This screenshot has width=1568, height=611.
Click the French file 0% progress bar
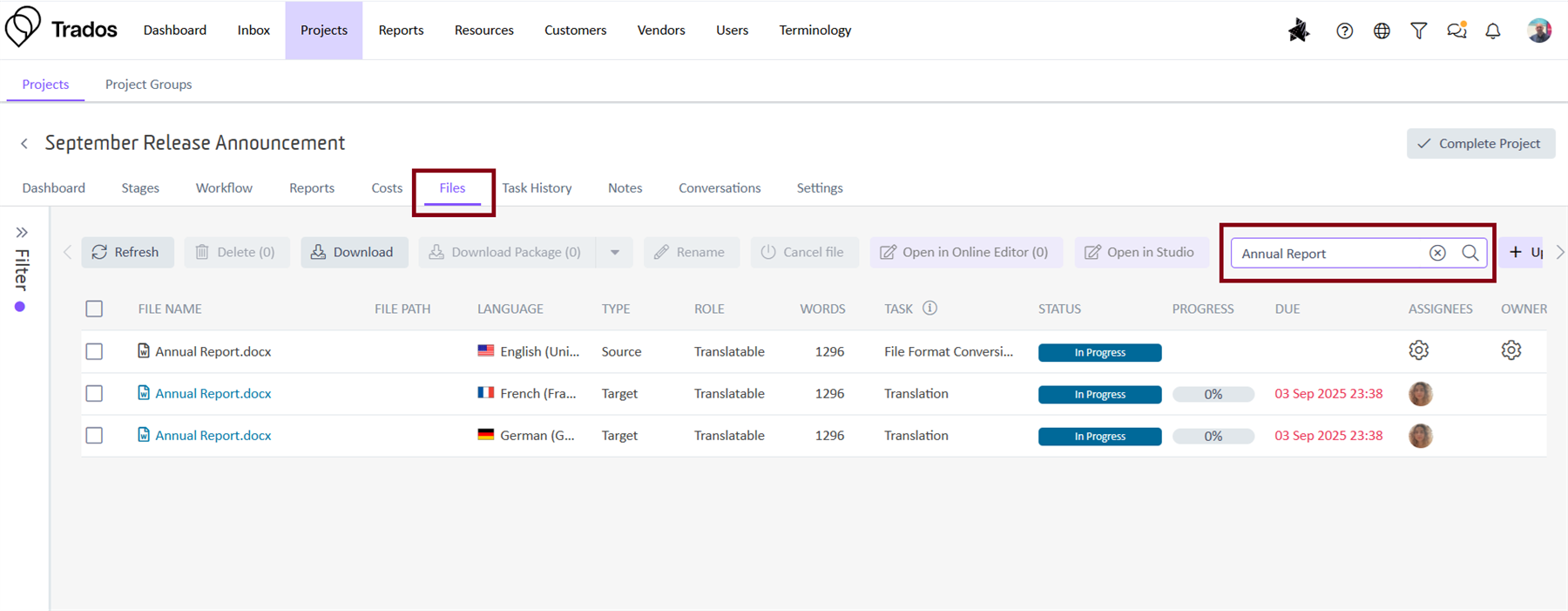1213,394
